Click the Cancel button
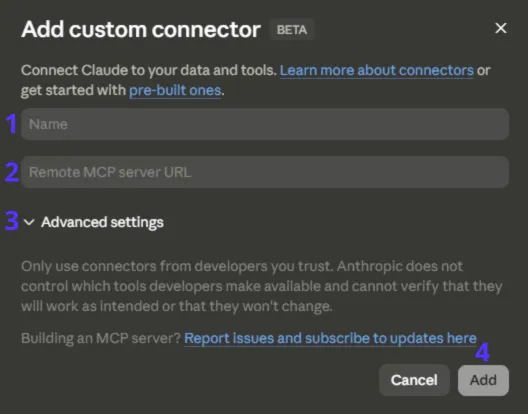Image resolution: width=528 pixels, height=414 pixels. click(x=414, y=380)
